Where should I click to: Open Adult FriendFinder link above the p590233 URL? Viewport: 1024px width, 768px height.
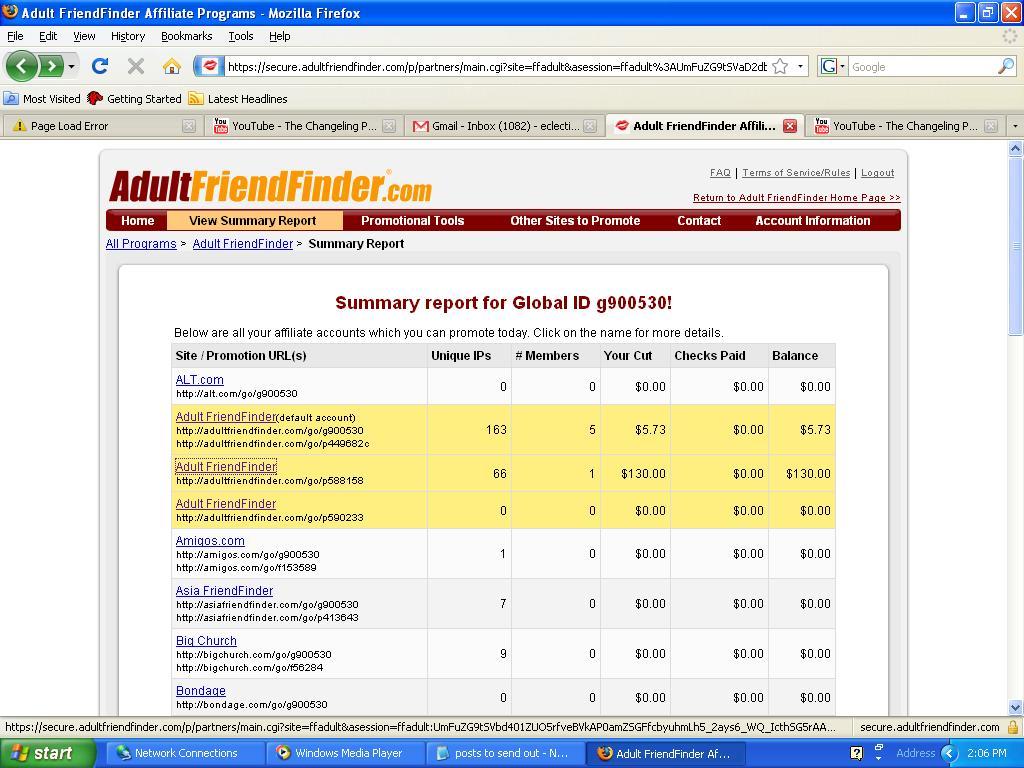(225, 504)
